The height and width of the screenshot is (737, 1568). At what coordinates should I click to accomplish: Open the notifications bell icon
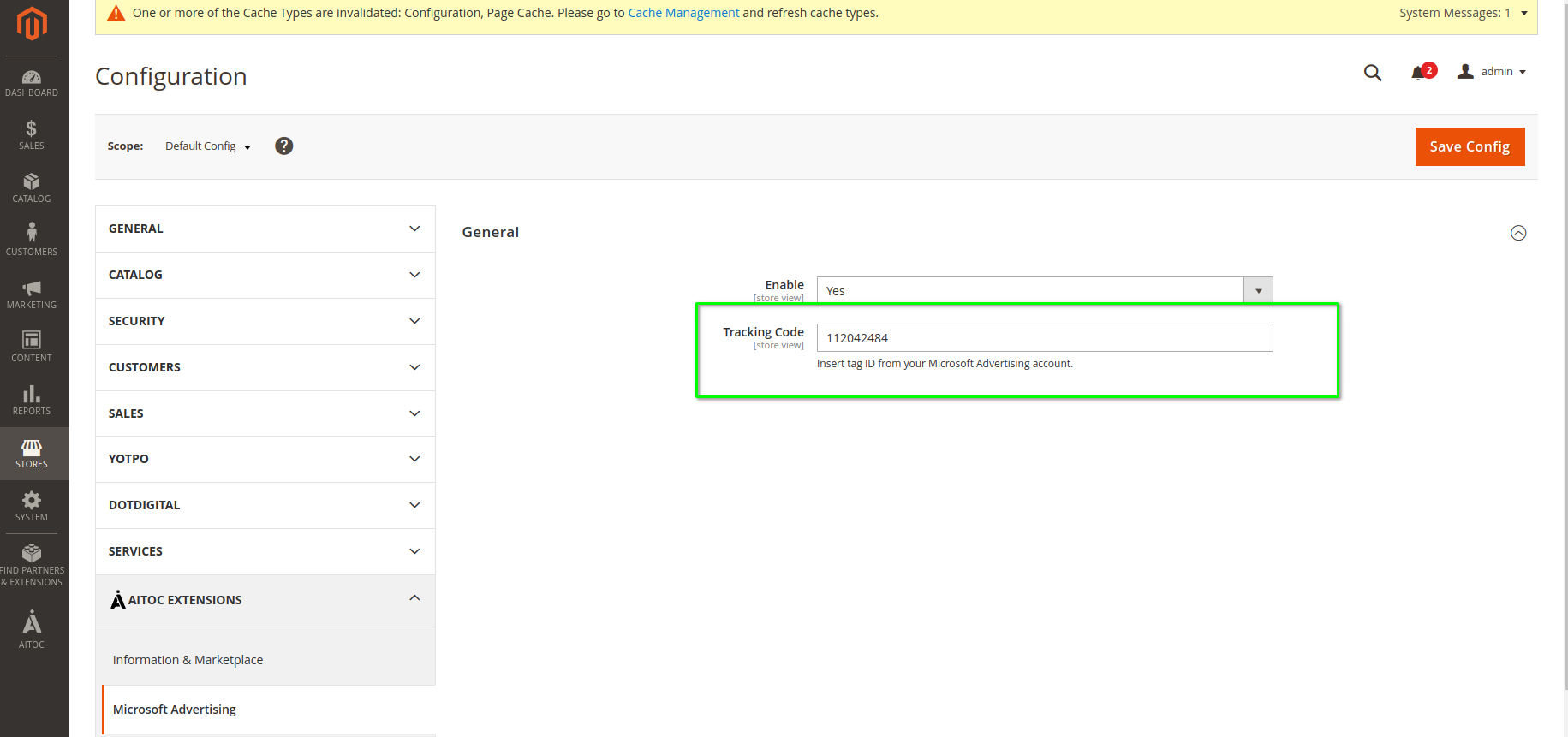pos(1421,73)
